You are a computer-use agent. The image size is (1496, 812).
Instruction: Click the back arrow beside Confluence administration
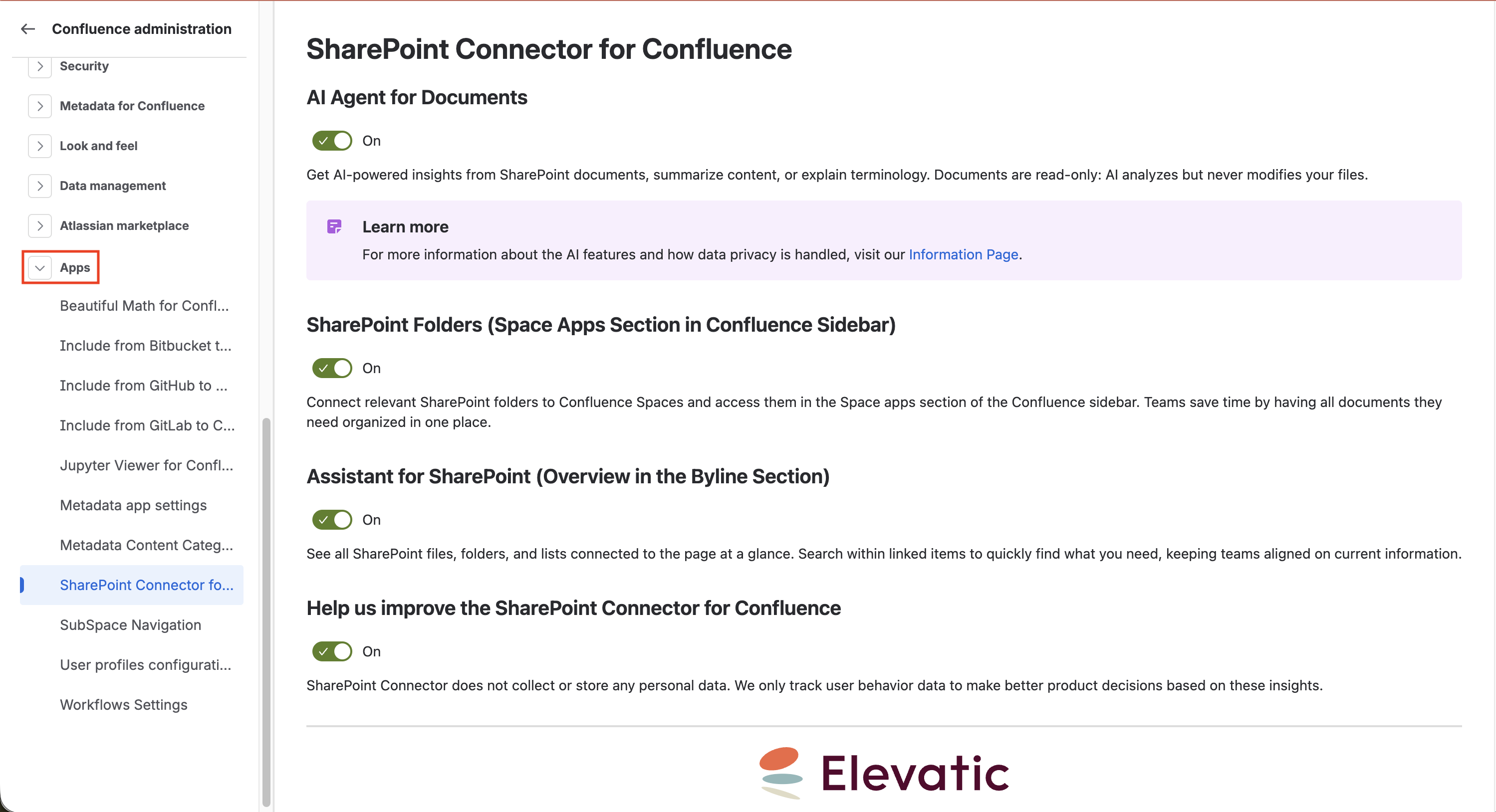[28, 28]
